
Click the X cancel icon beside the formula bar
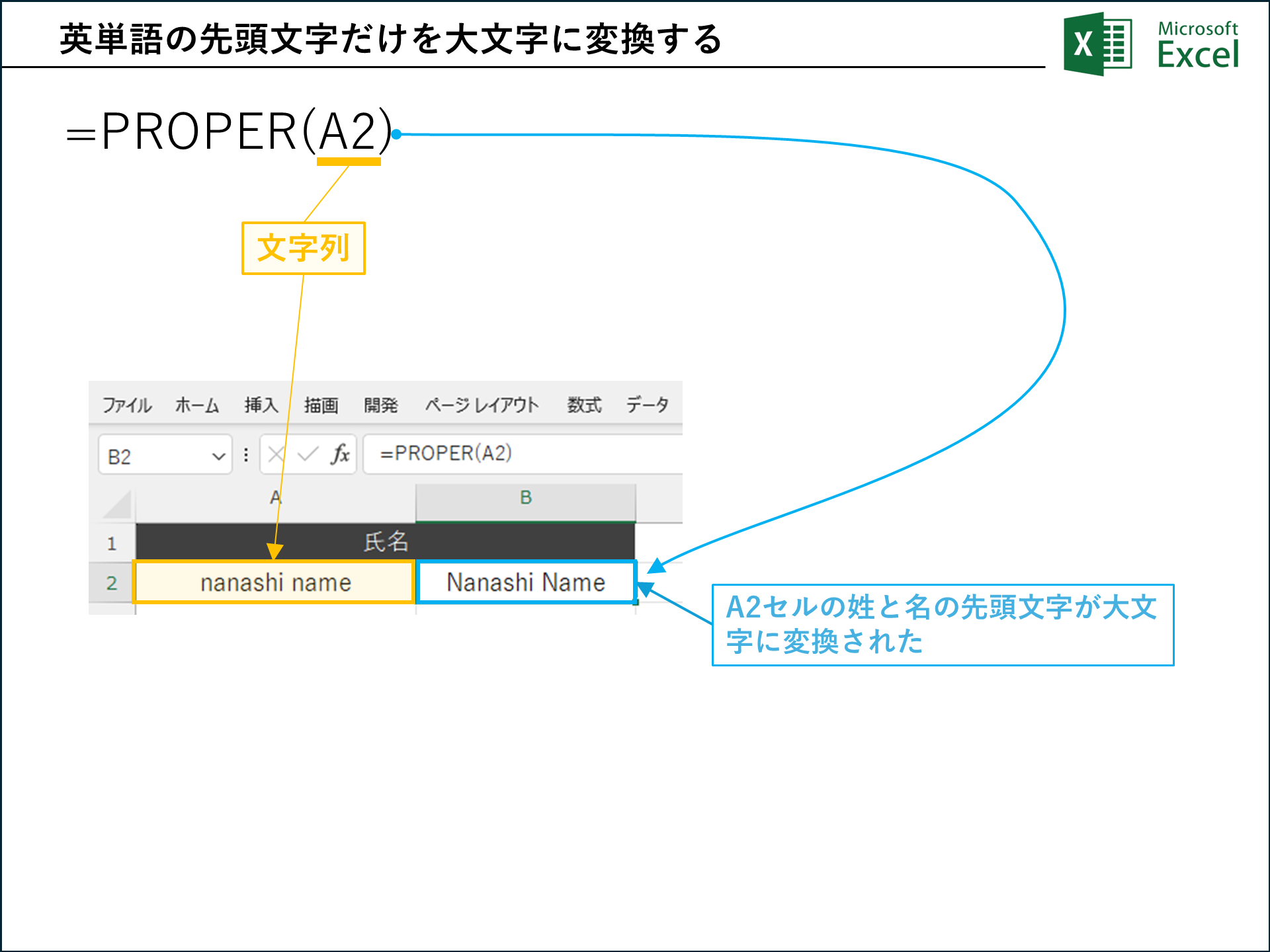tap(275, 454)
